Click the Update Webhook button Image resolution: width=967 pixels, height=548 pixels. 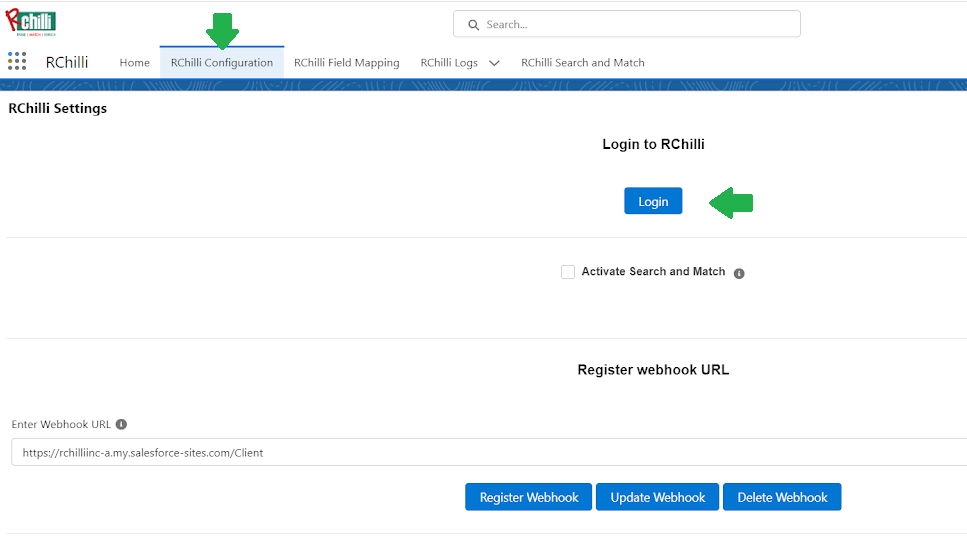(657, 497)
